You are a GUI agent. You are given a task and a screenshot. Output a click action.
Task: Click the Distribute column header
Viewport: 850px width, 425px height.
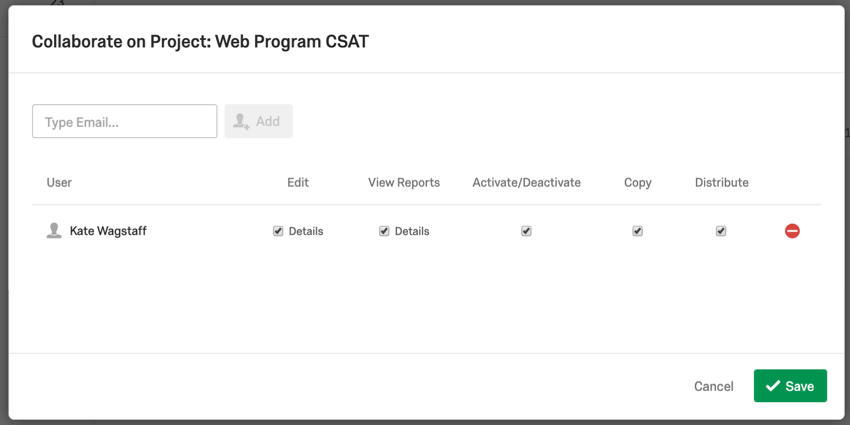point(722,183)
